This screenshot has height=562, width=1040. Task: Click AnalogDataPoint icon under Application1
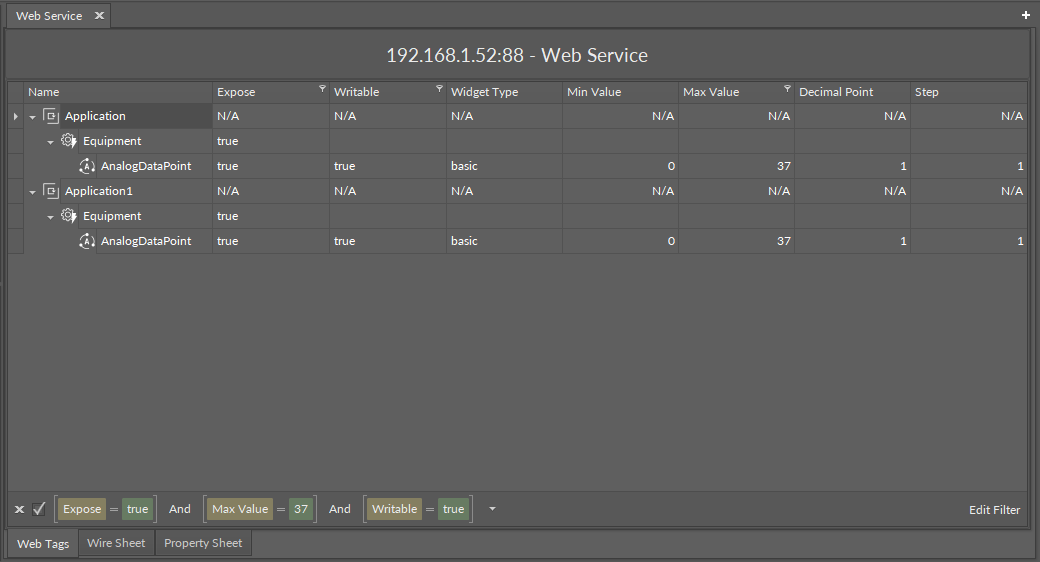pos(87,241)
